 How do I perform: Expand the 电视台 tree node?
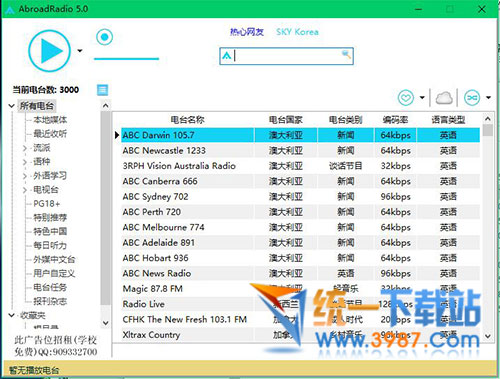click(25, 190)
